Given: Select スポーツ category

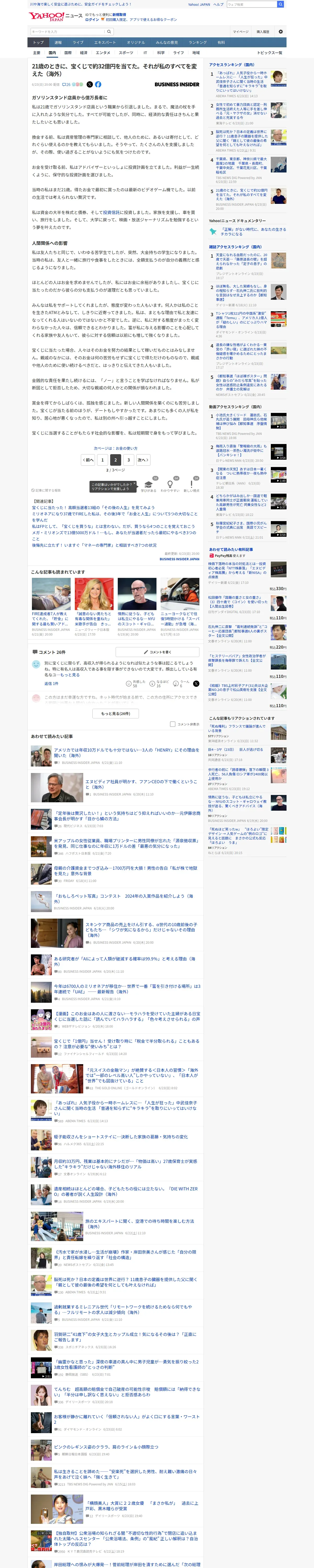Looking at the screenshot, I should pos(126,53).
